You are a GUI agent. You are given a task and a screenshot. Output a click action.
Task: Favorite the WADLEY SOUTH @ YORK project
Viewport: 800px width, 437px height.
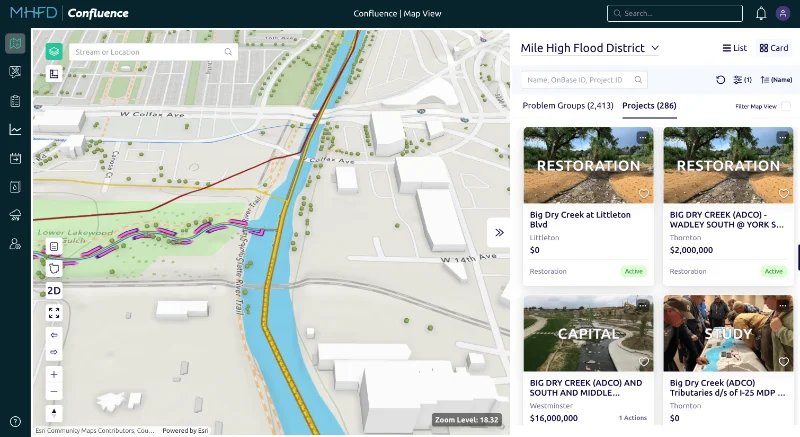coord(783,193)
